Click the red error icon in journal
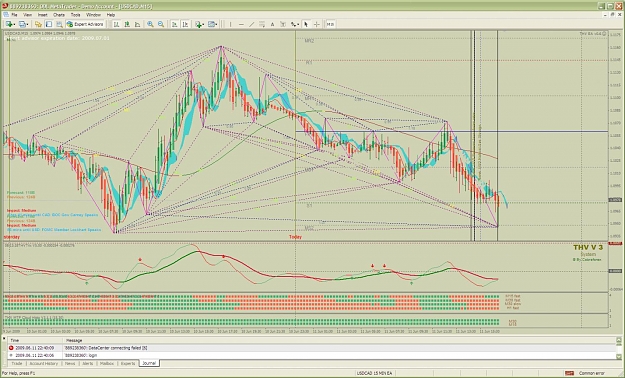The width and height of the screenshot is (625, 378). 11,348
